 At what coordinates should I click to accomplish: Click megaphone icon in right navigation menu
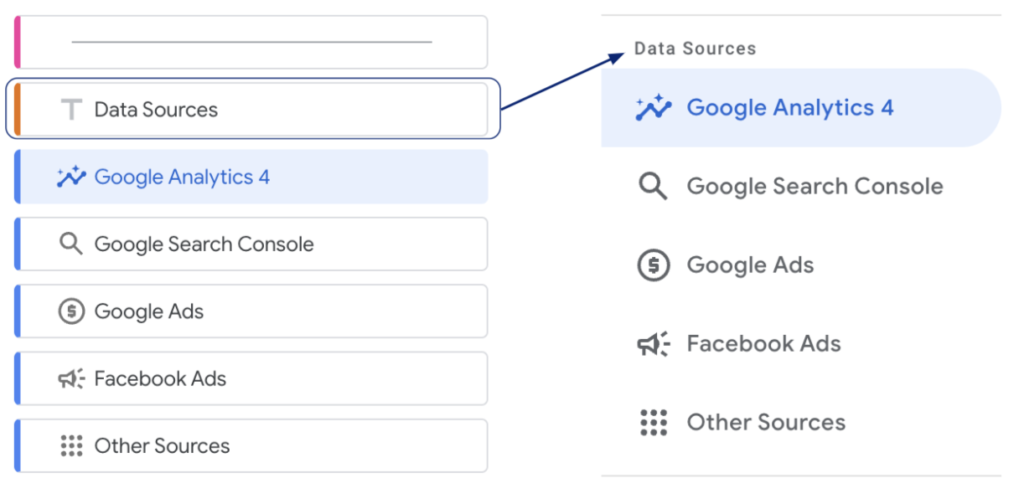pyautogui.click(x=653, y=344)
